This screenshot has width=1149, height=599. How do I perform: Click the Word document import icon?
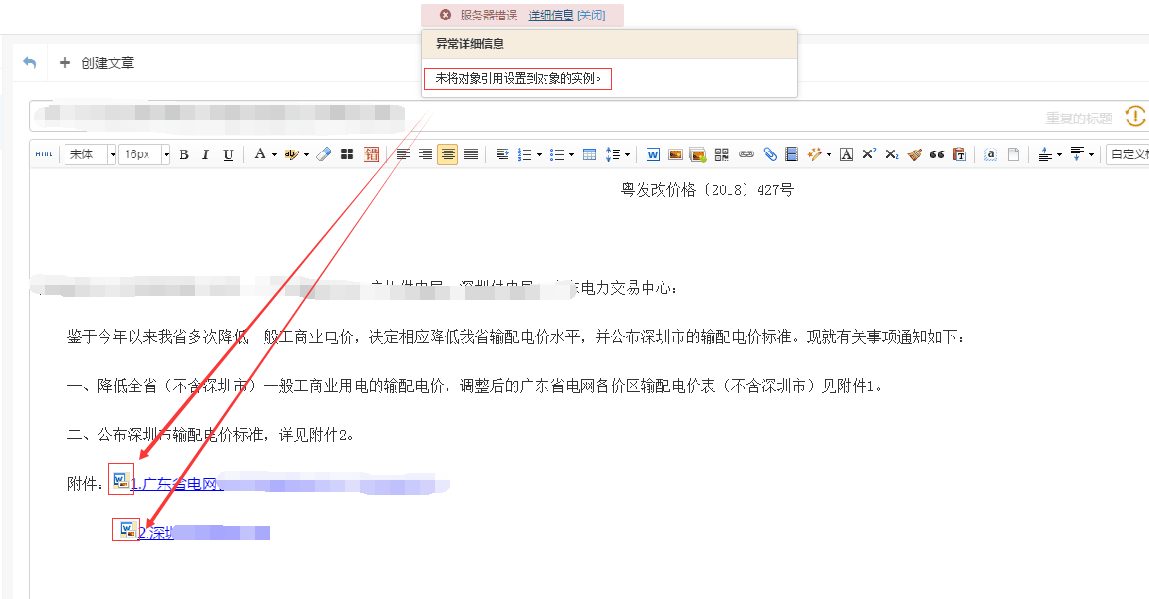[653, 155]
